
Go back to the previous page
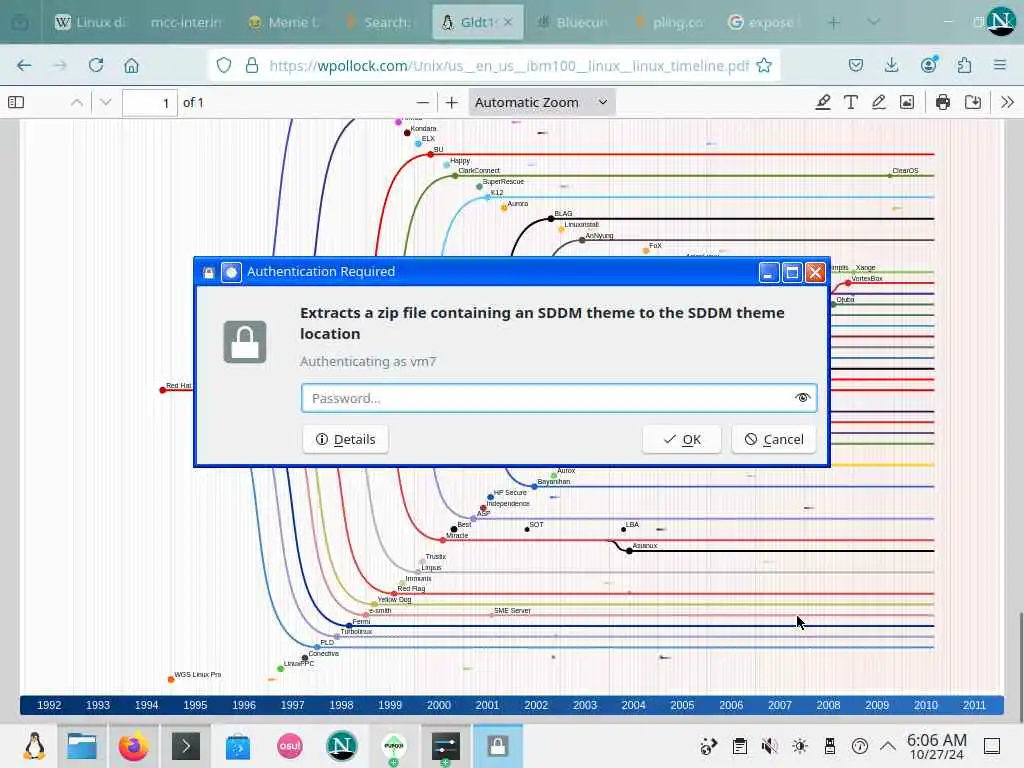click(24, 65)
